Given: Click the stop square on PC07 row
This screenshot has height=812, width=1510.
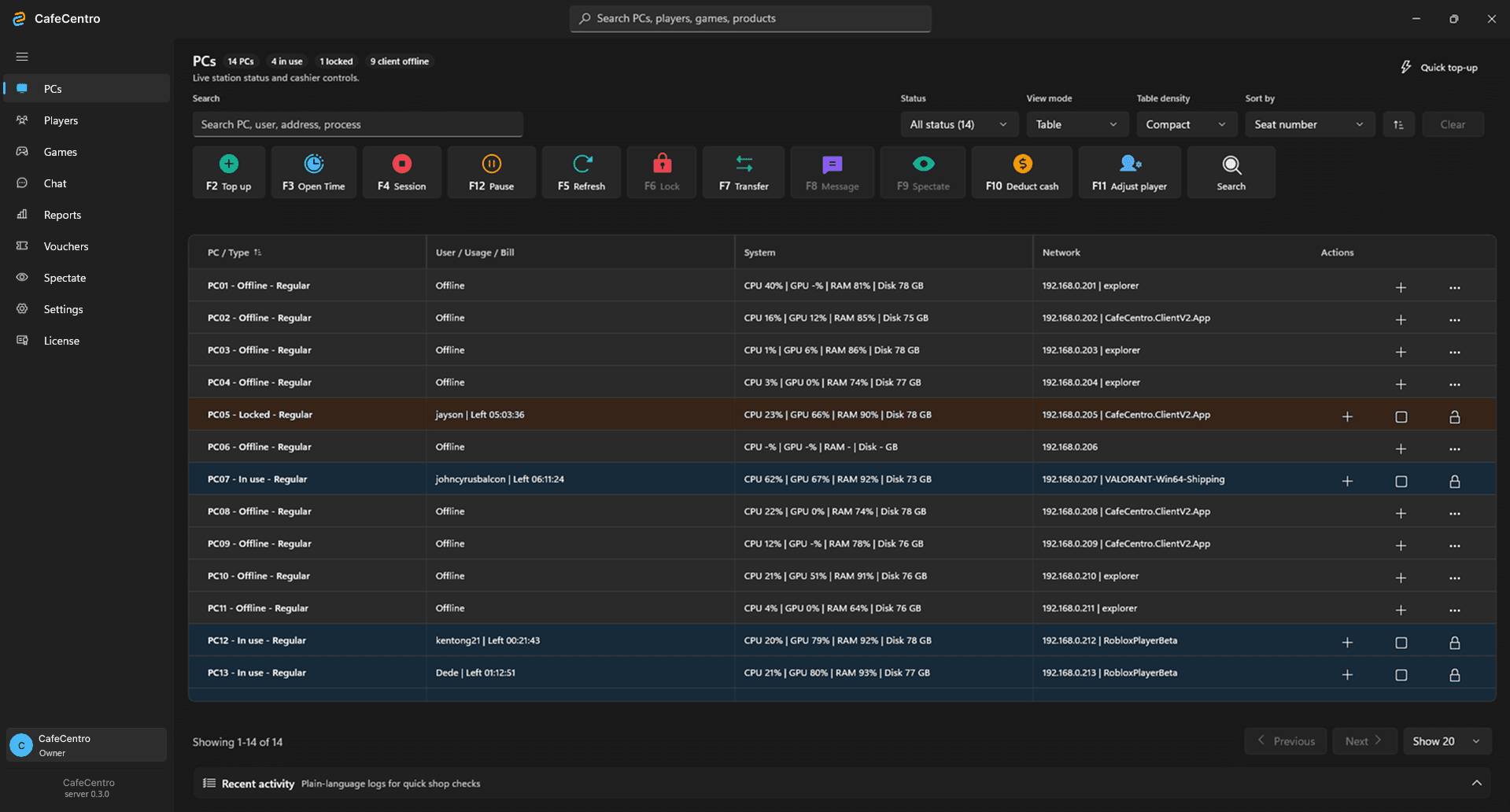Looking at the screenshot, I should tap(1401, 481).
